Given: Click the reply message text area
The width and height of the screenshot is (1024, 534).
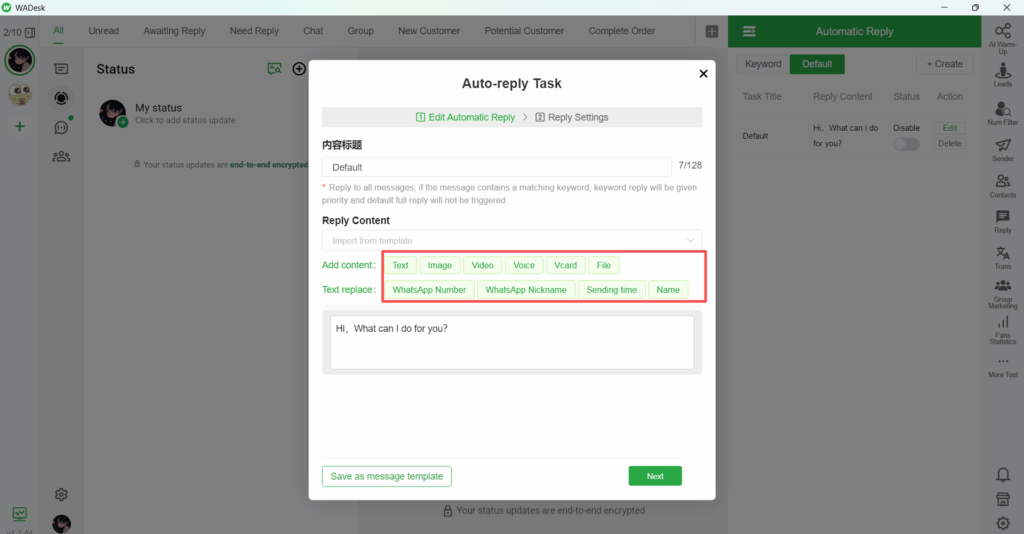Looking at the screenshot, I should [512, 343].
